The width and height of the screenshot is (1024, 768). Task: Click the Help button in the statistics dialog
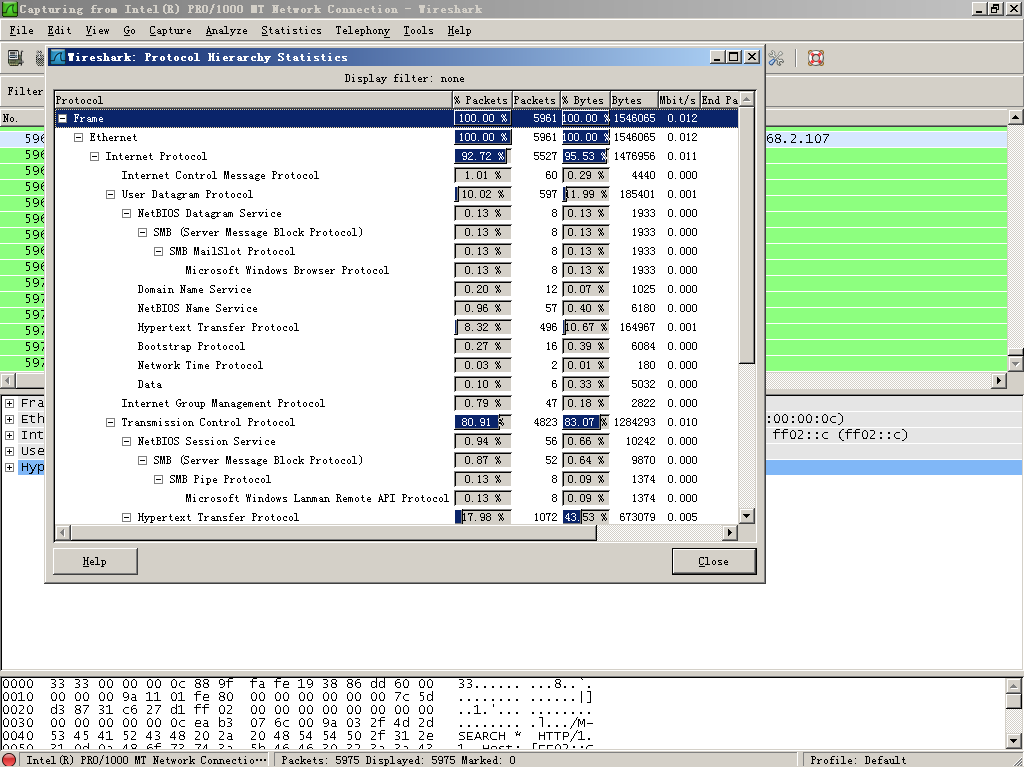click(95, 562)
